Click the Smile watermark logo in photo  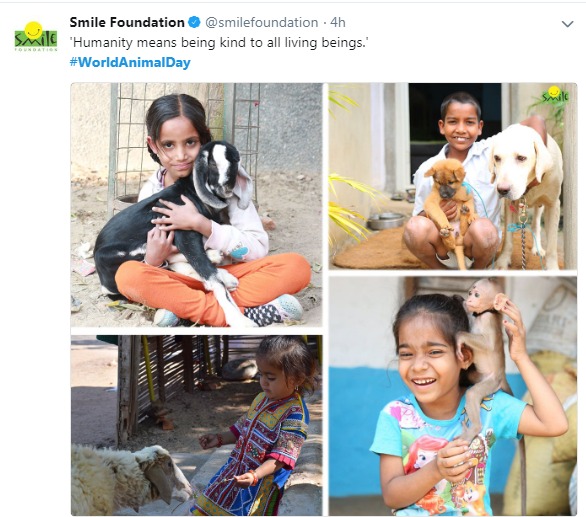click(x=555, y=95)
